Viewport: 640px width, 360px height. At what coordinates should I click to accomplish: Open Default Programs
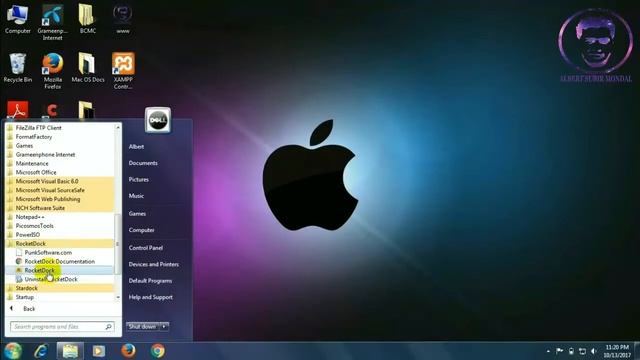pyautogui.click(x=150, y=281)
